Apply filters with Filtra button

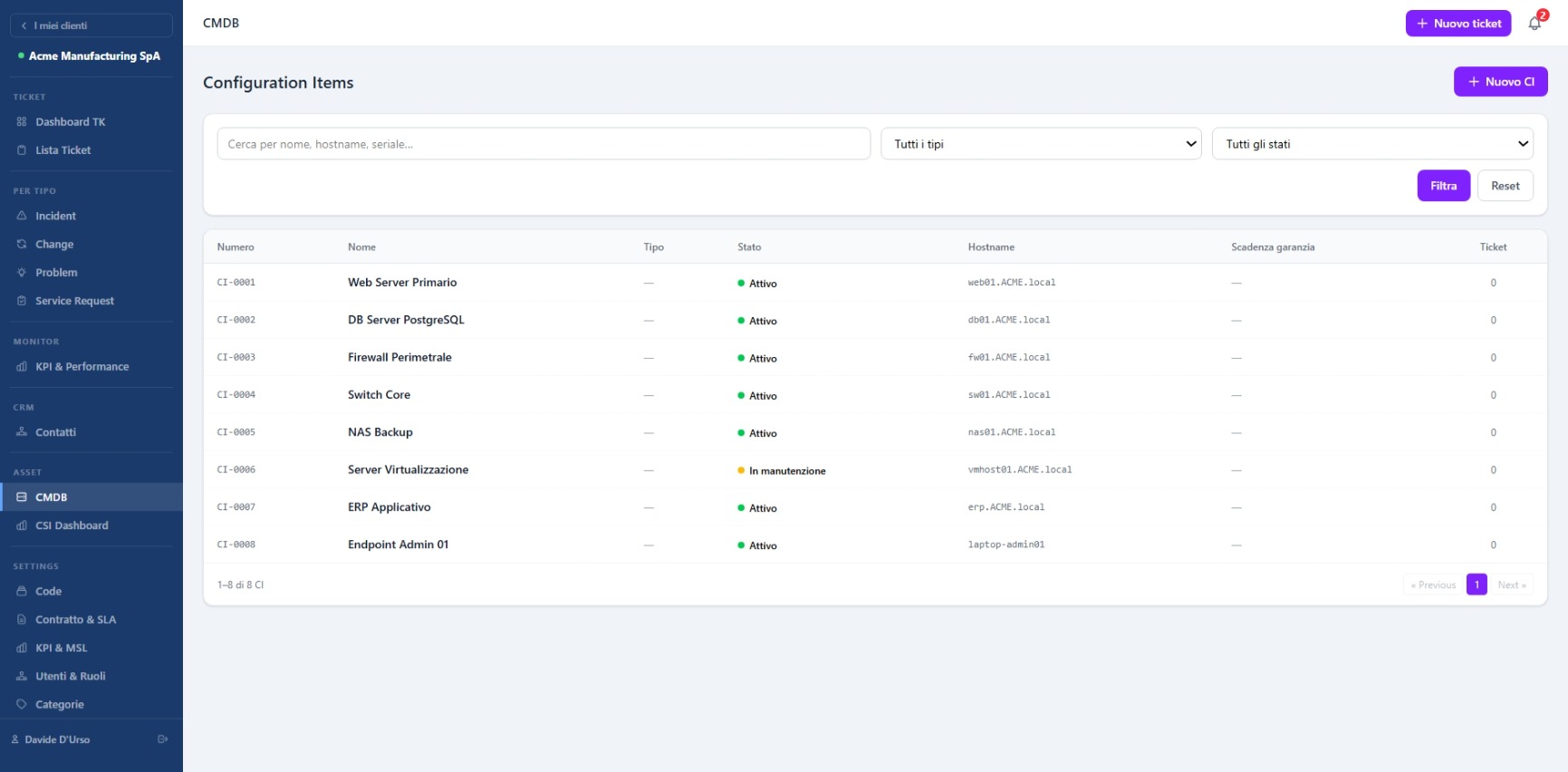[1443, 186]
